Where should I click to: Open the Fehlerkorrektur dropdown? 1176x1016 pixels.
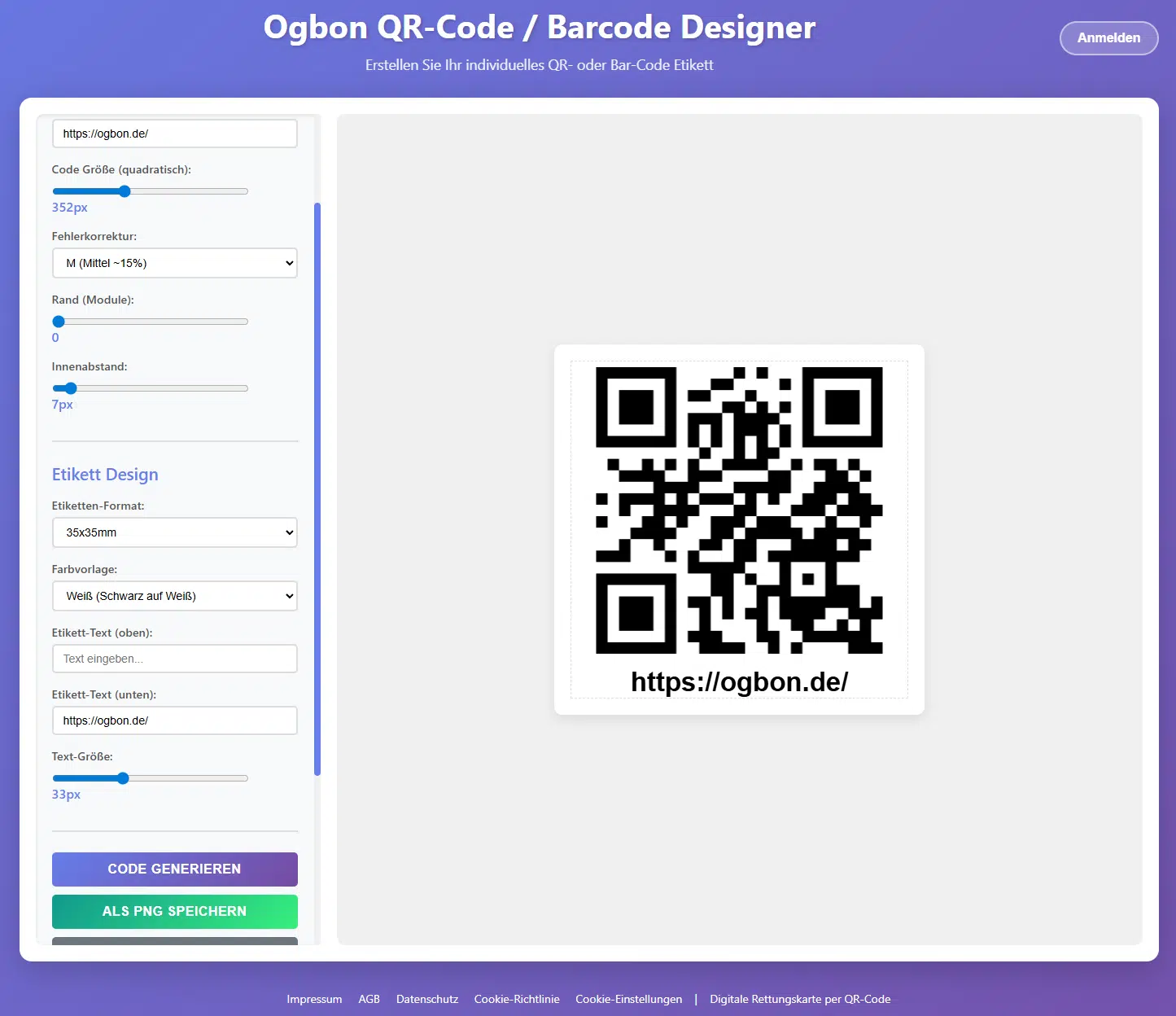point(174,263)
